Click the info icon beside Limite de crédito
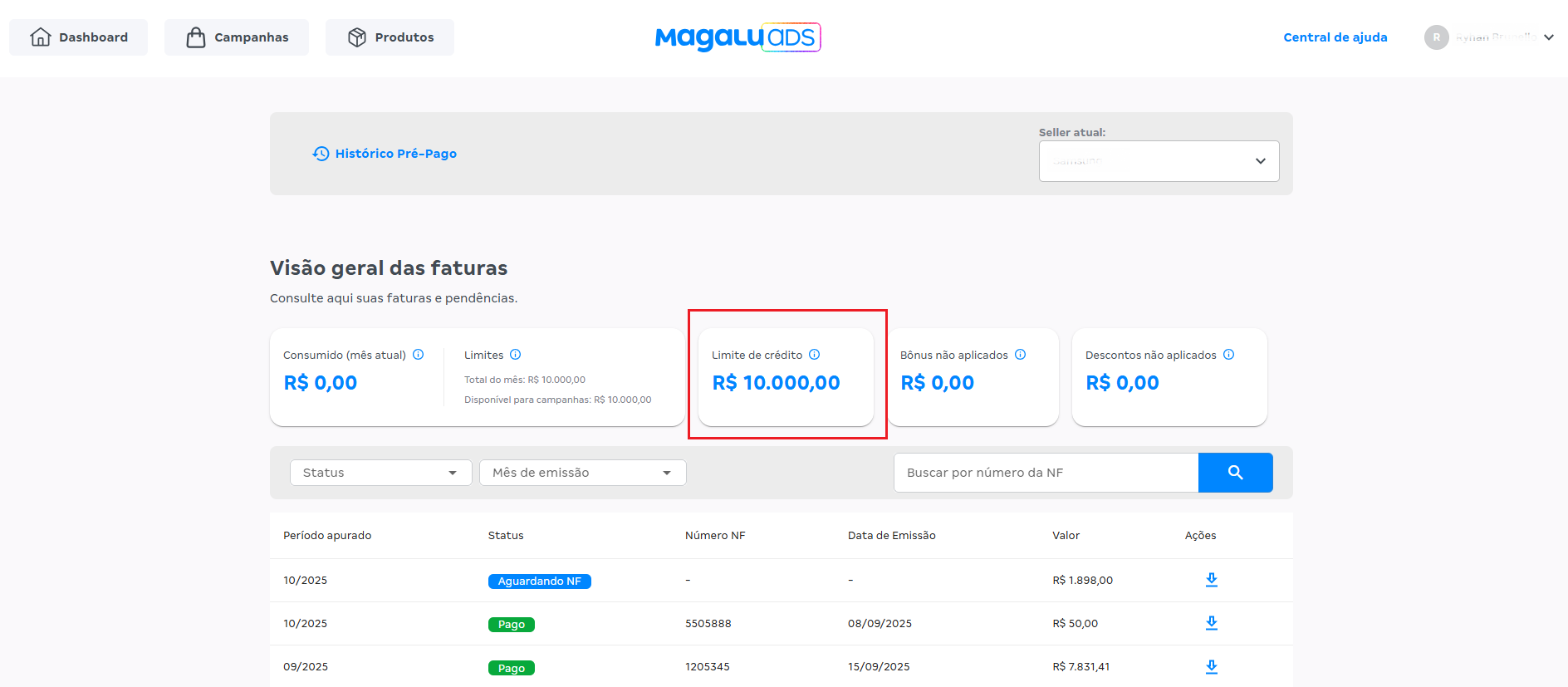The width and height of the screenshot is (1568, 687). 815,355
